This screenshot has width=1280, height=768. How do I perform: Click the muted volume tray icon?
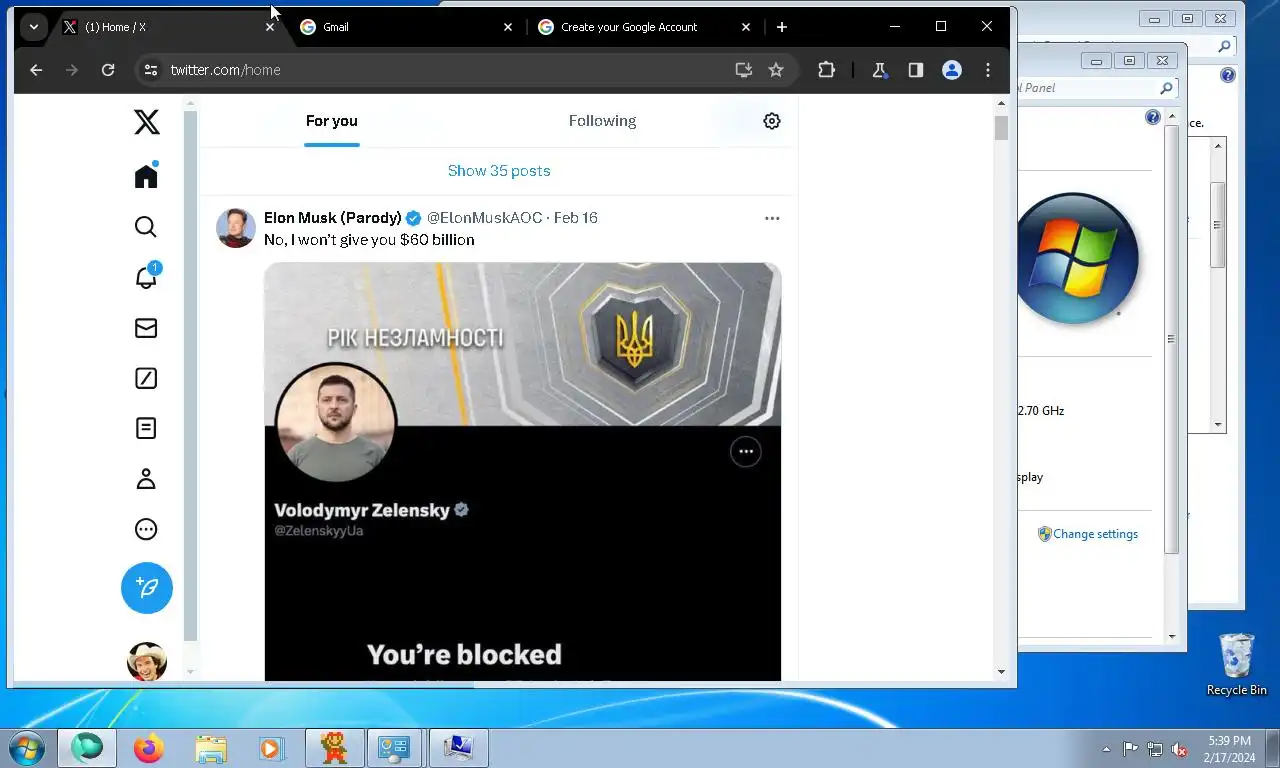click(x=1179, y=749)
